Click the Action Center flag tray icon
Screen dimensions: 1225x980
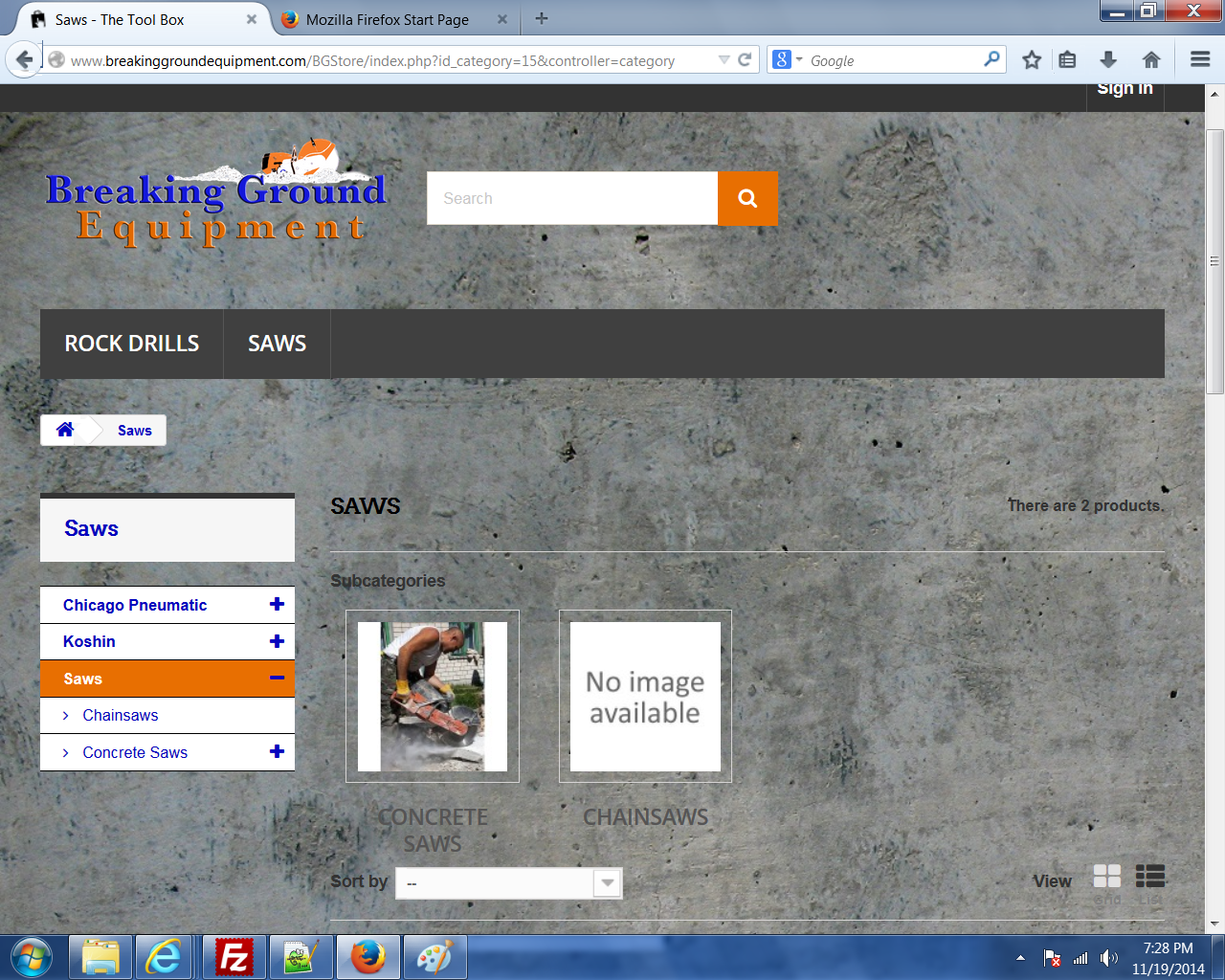1052,958
